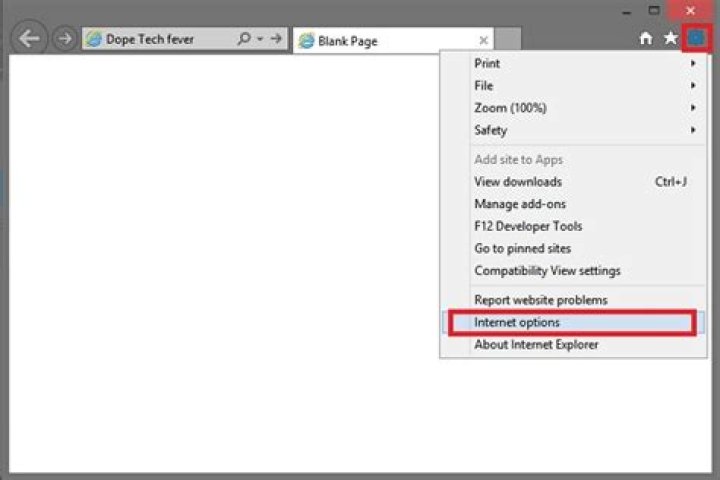Open the Favorites star icon
This screenshot has height=480, width=720.
[671, 38]
